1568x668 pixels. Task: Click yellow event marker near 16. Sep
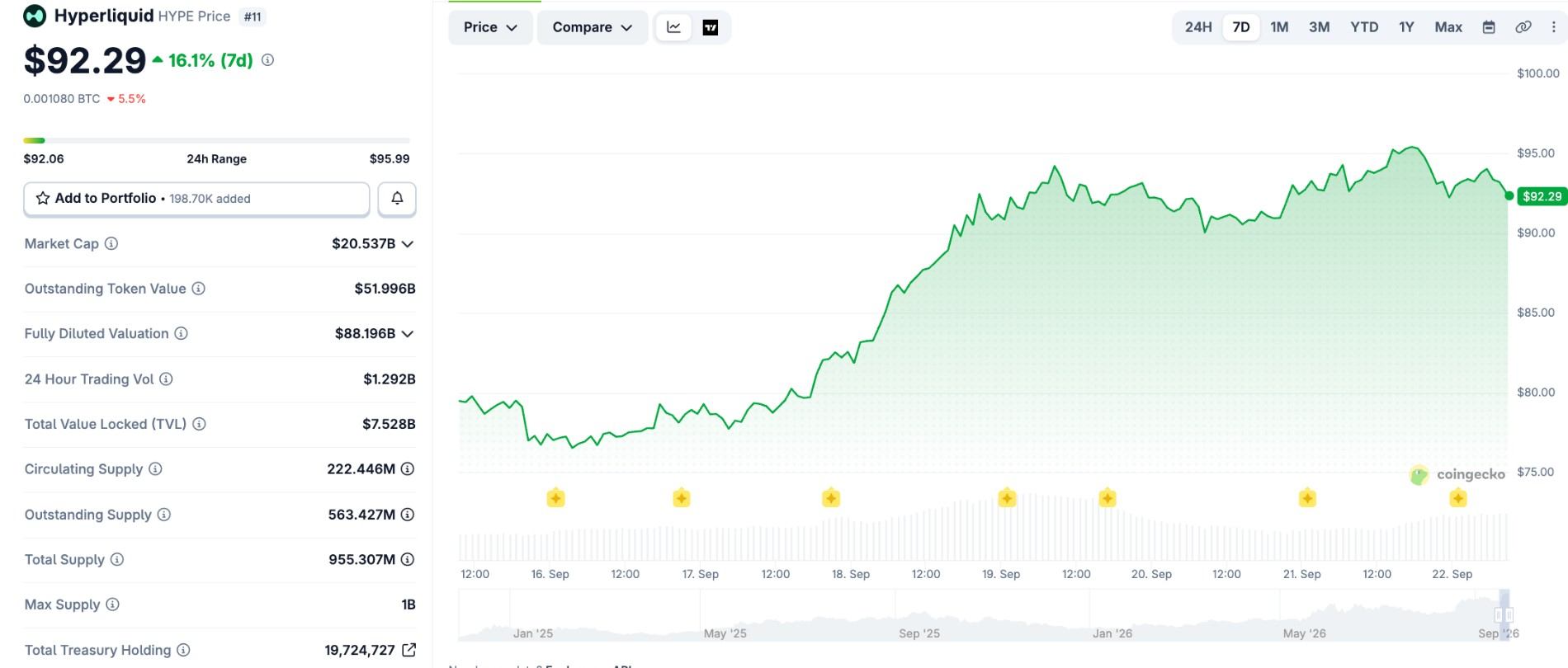pyautogui.click(x=555, y=498)
